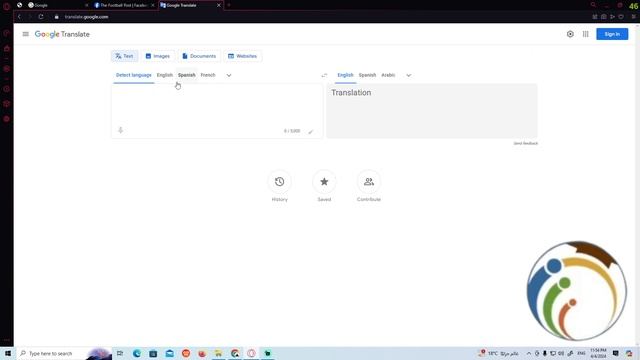
Task: Close the Google Translate browser tab
Action: (219, 5)
